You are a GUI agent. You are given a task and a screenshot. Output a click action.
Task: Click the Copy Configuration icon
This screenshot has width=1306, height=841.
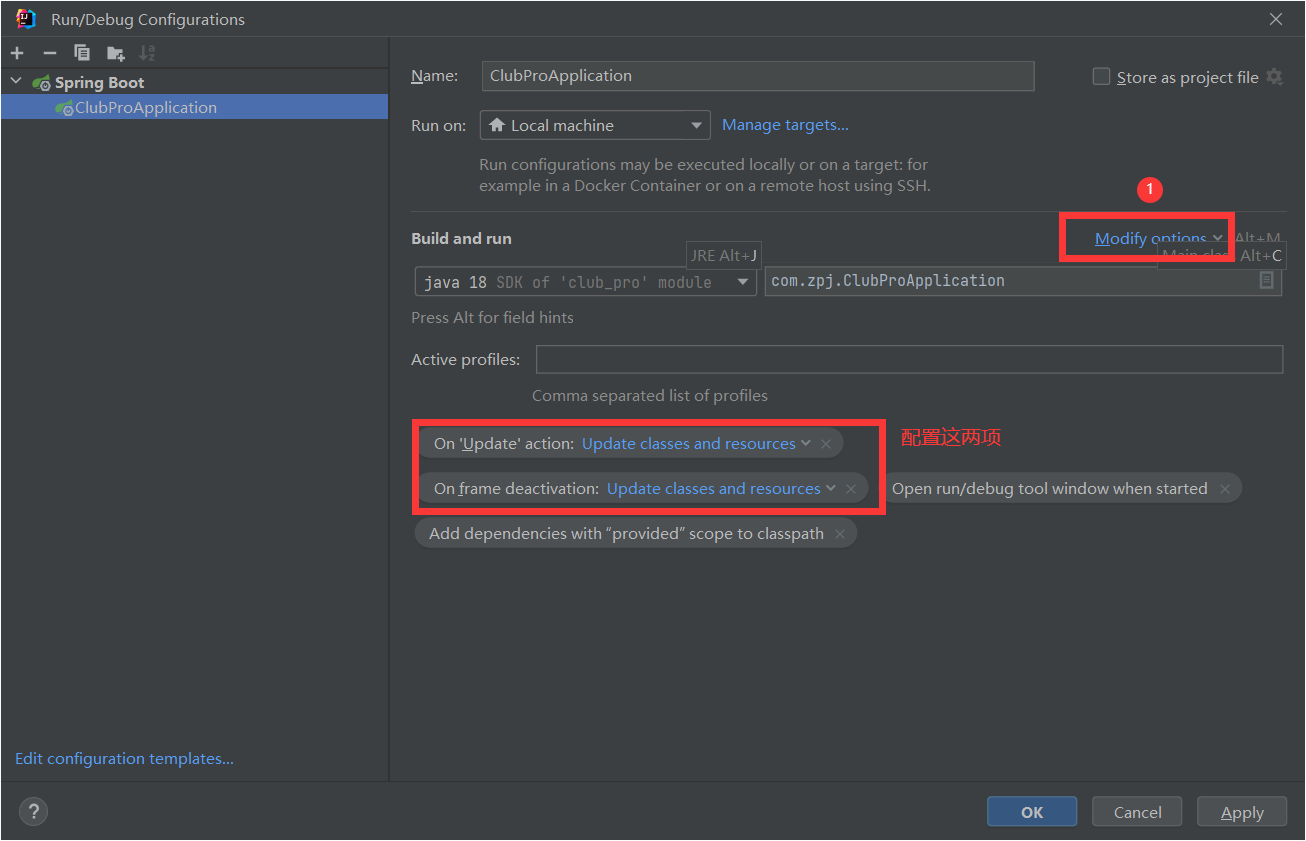click(x=82, y=53)
